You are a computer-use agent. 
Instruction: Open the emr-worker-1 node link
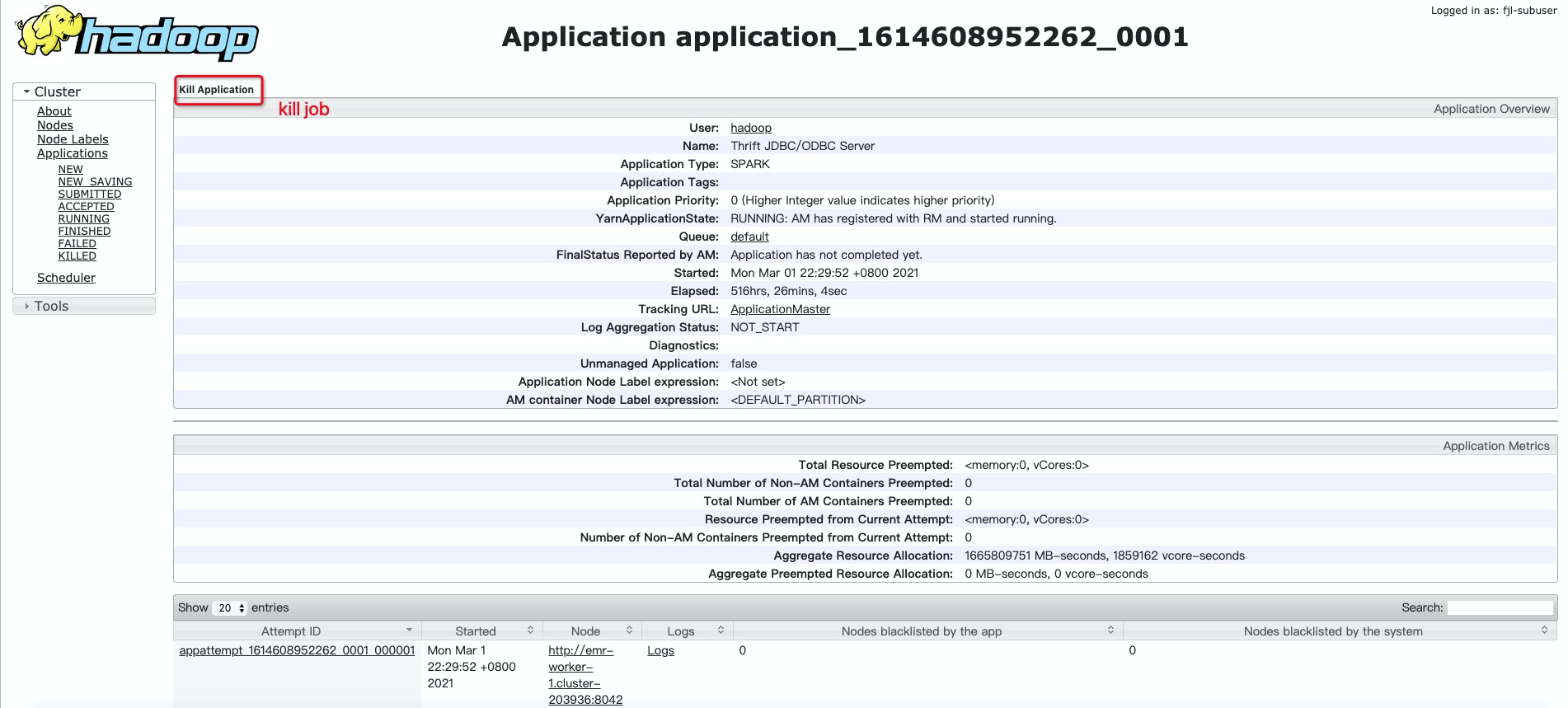585,675
